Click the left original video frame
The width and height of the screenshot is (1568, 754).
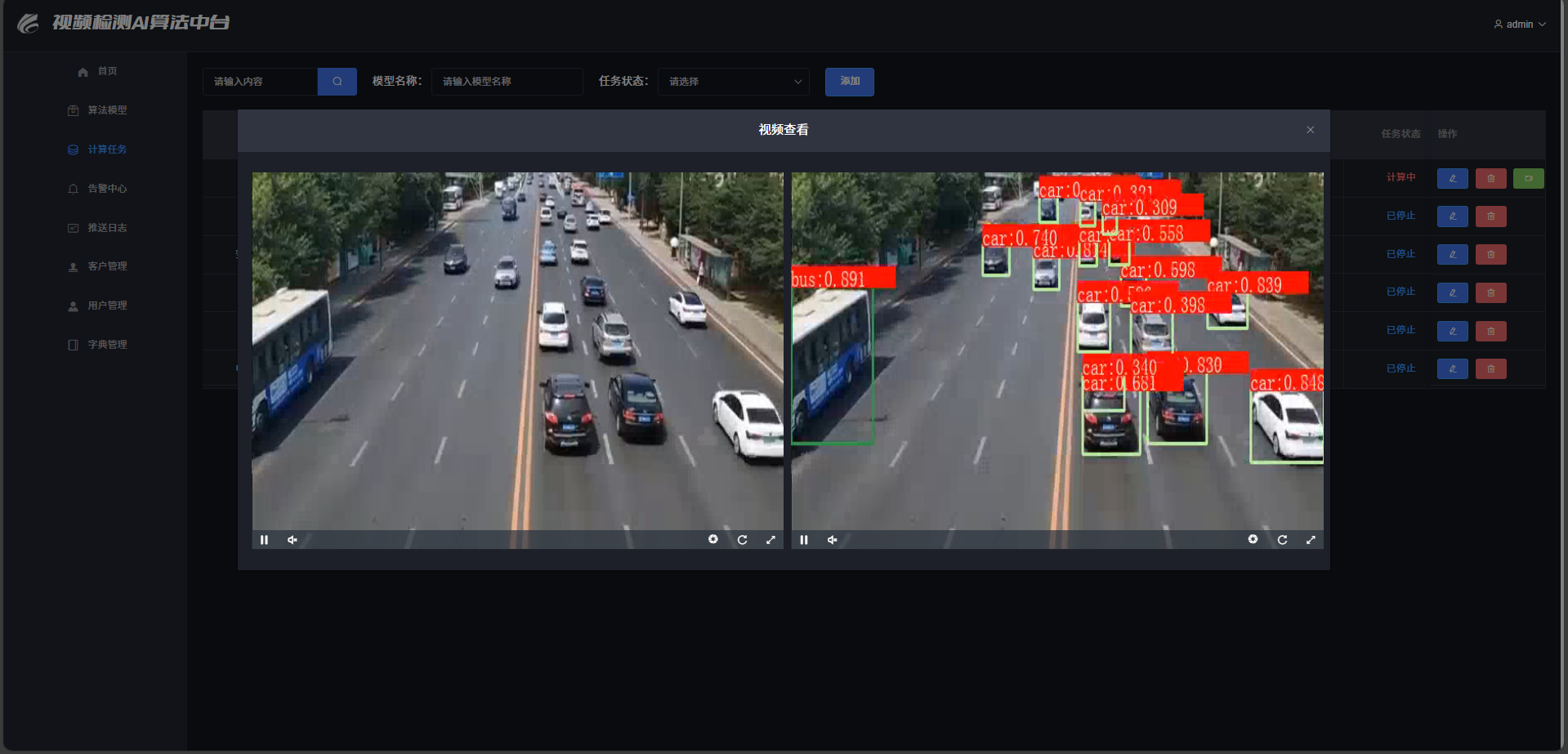click(x=517, y=359)
